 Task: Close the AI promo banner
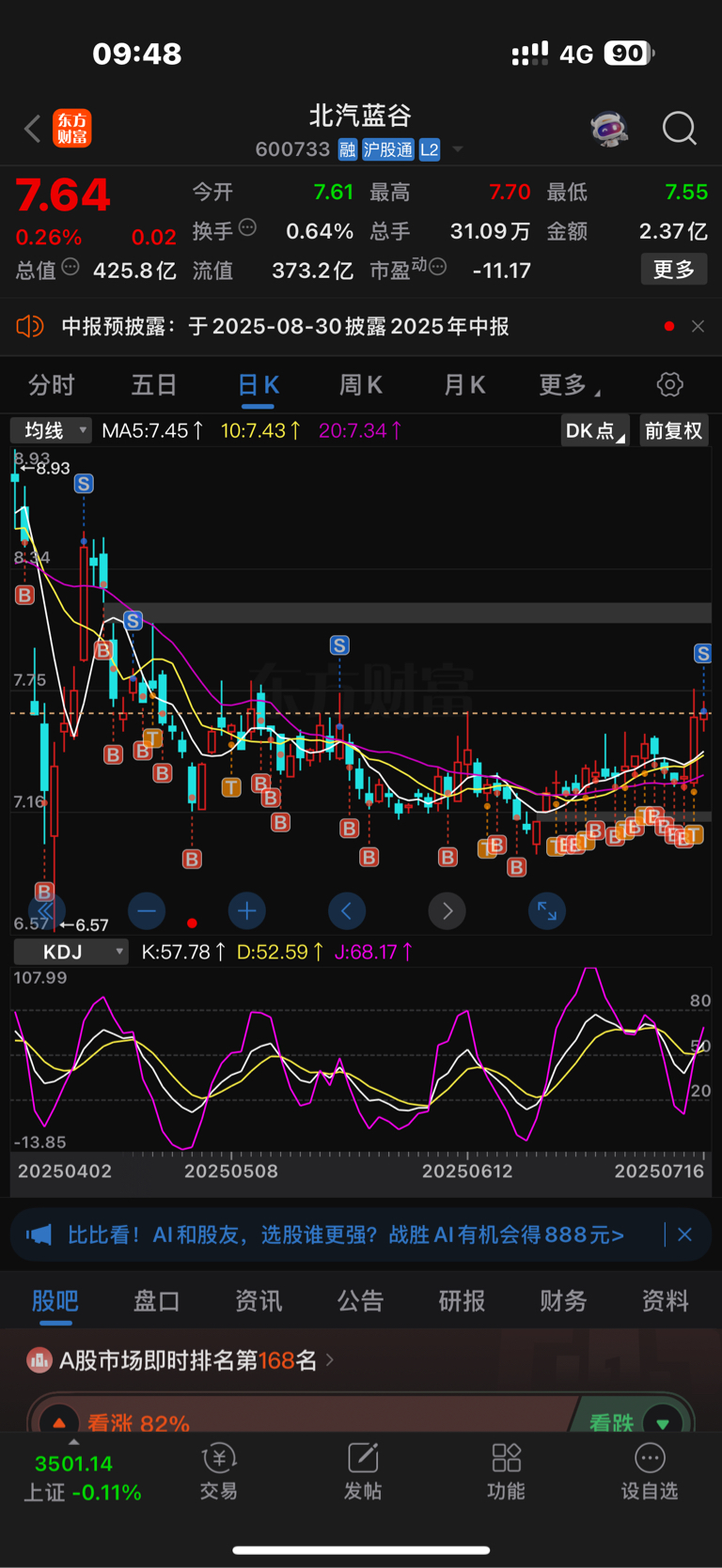pyautogui.click(x=684, y=1234)
